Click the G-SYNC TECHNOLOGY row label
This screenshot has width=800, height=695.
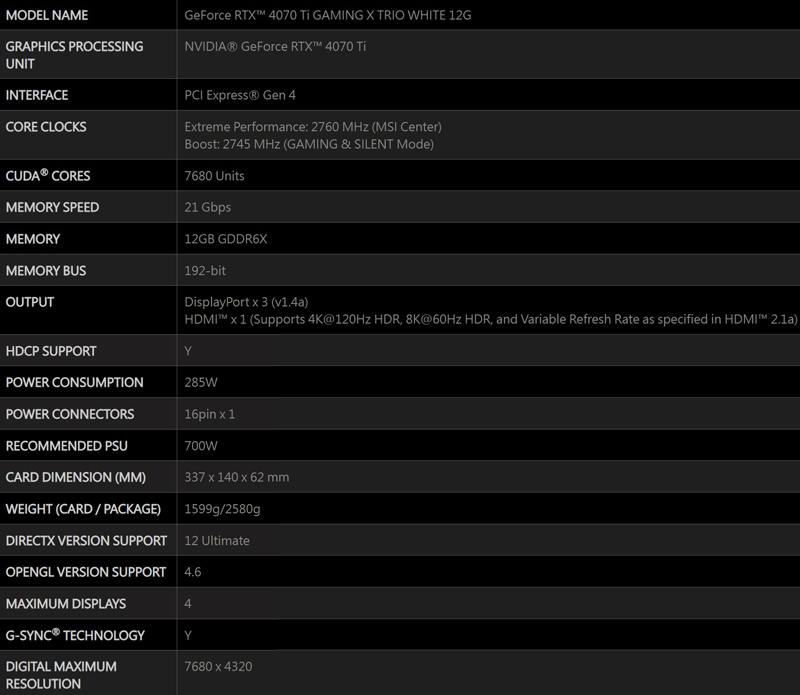[x=75, y=635]
